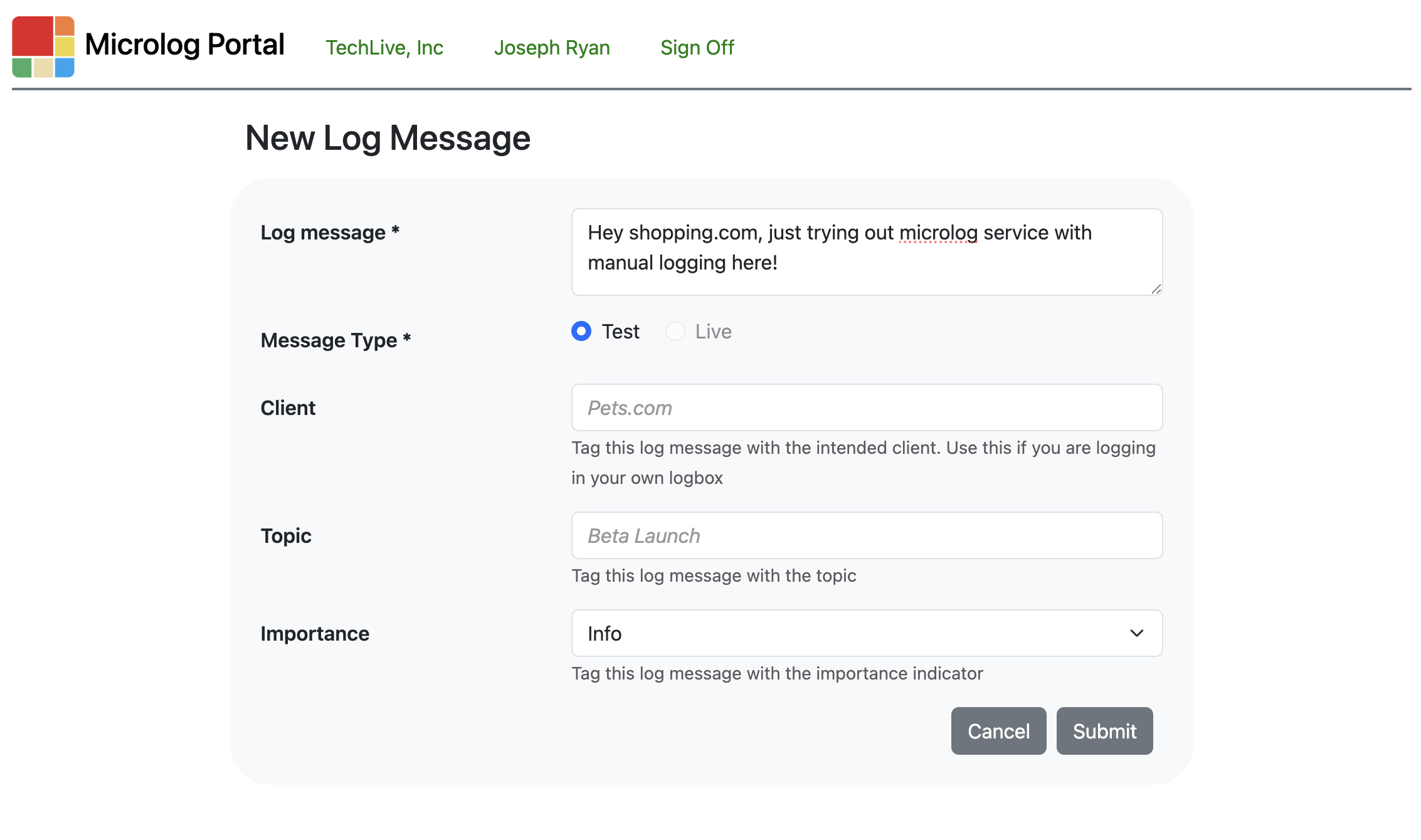This screenshot has height=840, width=1421.
Task: Click the Importance field label
Action: tap(315, 634)
